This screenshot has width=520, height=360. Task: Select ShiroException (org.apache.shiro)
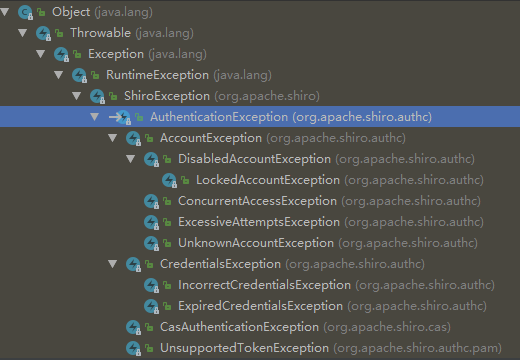click(222, 96)
